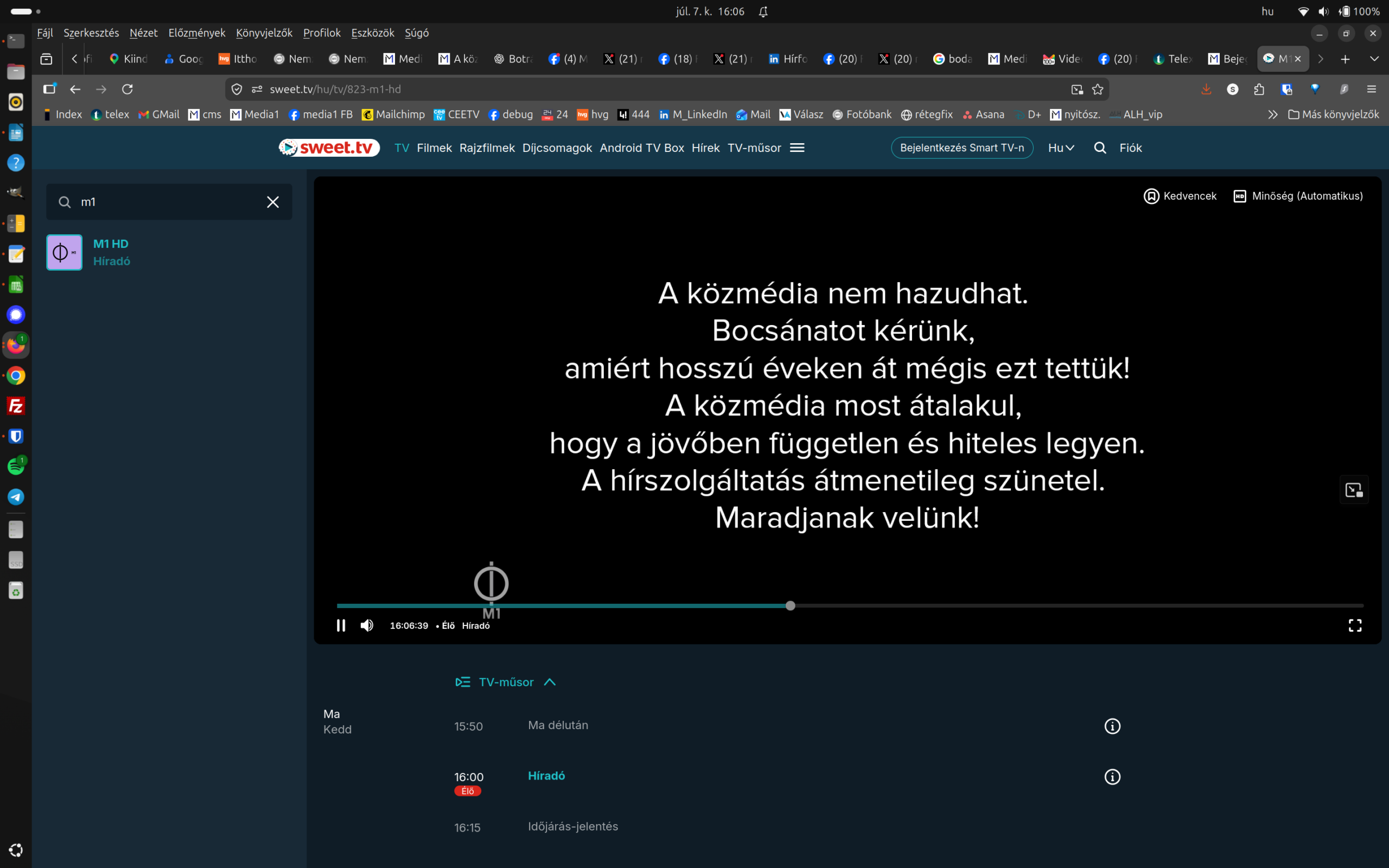Open site permissions icon in address bar
Image resolution: width=1389 pixels, height=868 pixels.
coord(257,89)
